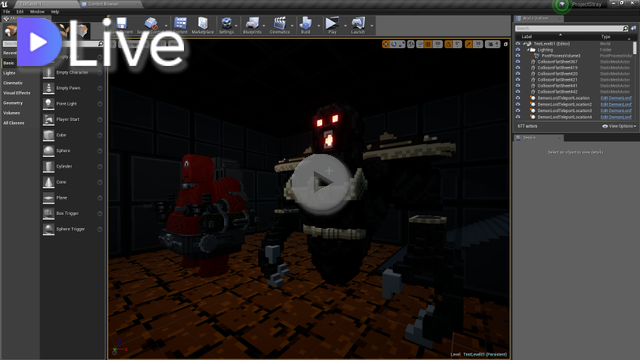Collapse the TestLevel01 tree node
The height and width of the screenshot is (360, 640).
524,44
